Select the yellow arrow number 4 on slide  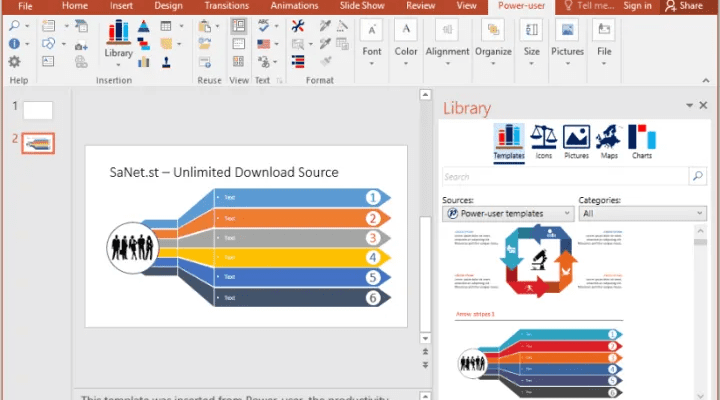[302, 257]
